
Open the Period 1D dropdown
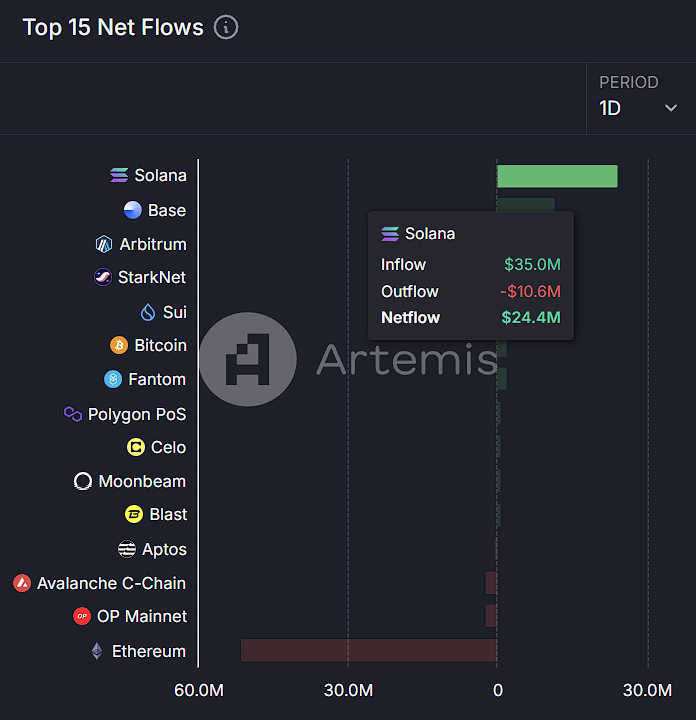(x=639, y=108)
